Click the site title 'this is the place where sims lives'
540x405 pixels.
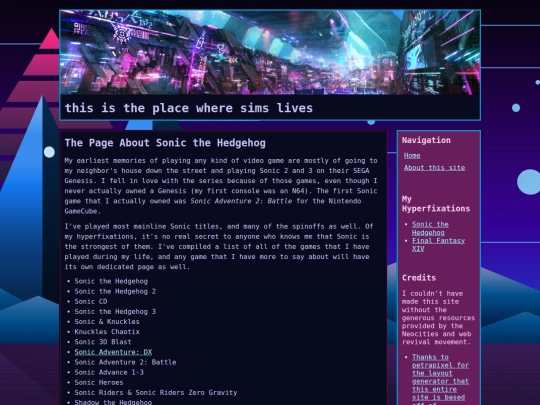pos(189,108)
